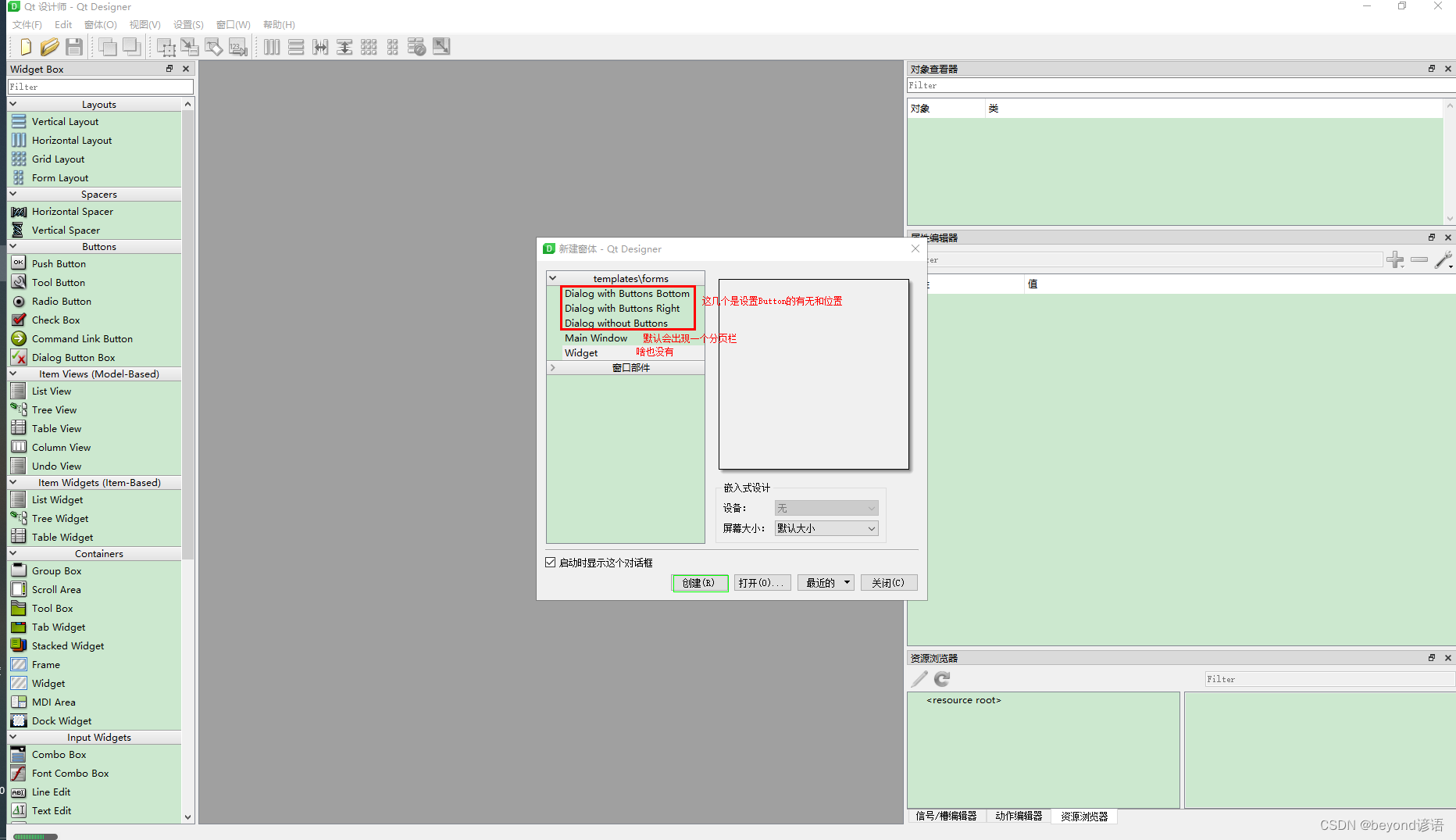Viewport: 1456px width, 840px height.
Task: Click the 打开(O)... button
Action: pyautogui.click(x=762, y=583)
